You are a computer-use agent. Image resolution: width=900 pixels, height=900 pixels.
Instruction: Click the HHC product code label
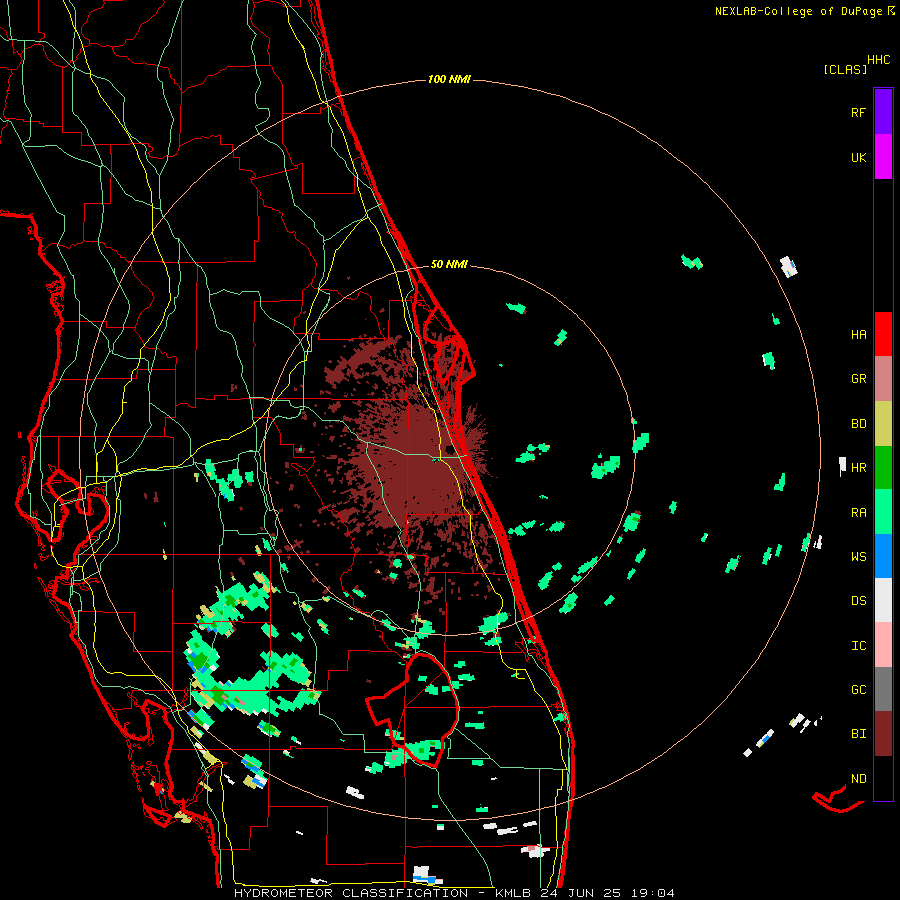tap(878, 60)
